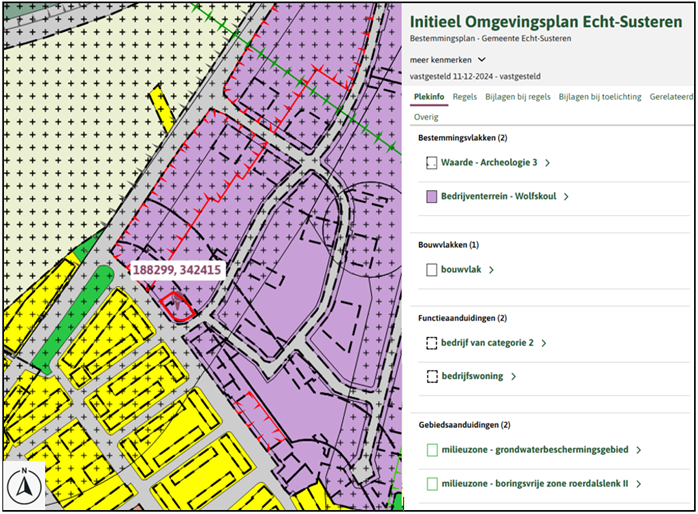Open chevron beside bedrijfswoning
The width and height of the screenshot is (698, 514).
(514, 377)
